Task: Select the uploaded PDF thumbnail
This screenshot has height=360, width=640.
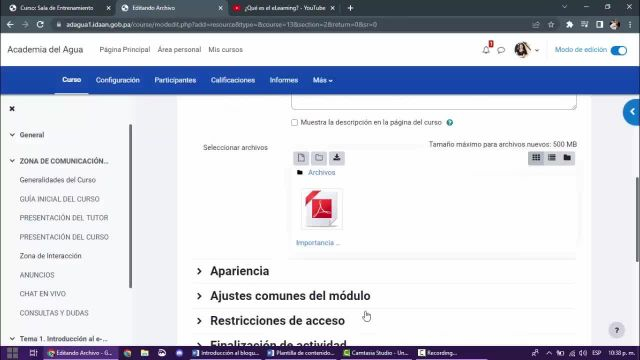Action: pos(322,209)
